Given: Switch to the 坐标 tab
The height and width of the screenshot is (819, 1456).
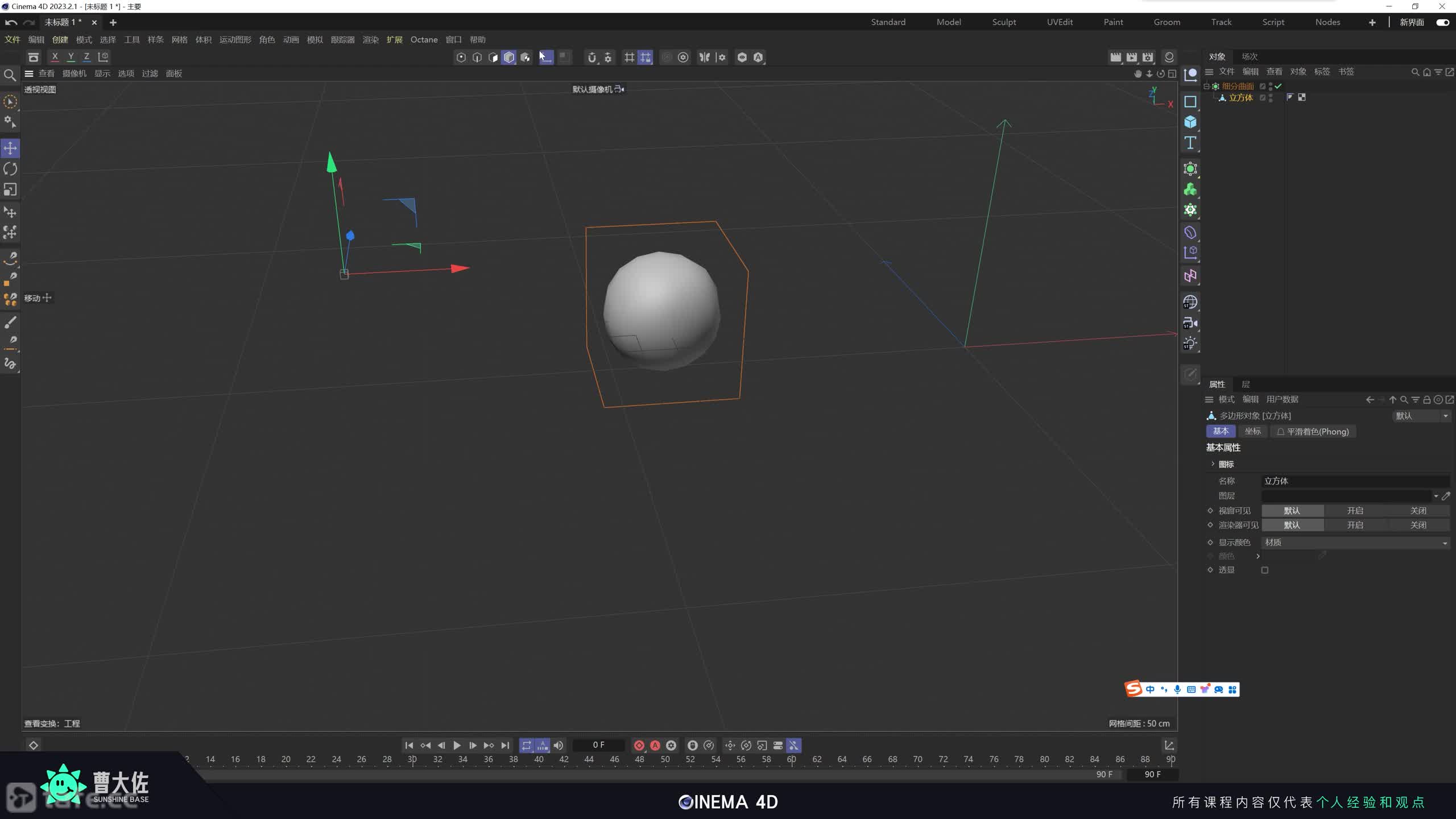Looking at the screenshot, I should 1252,431.
